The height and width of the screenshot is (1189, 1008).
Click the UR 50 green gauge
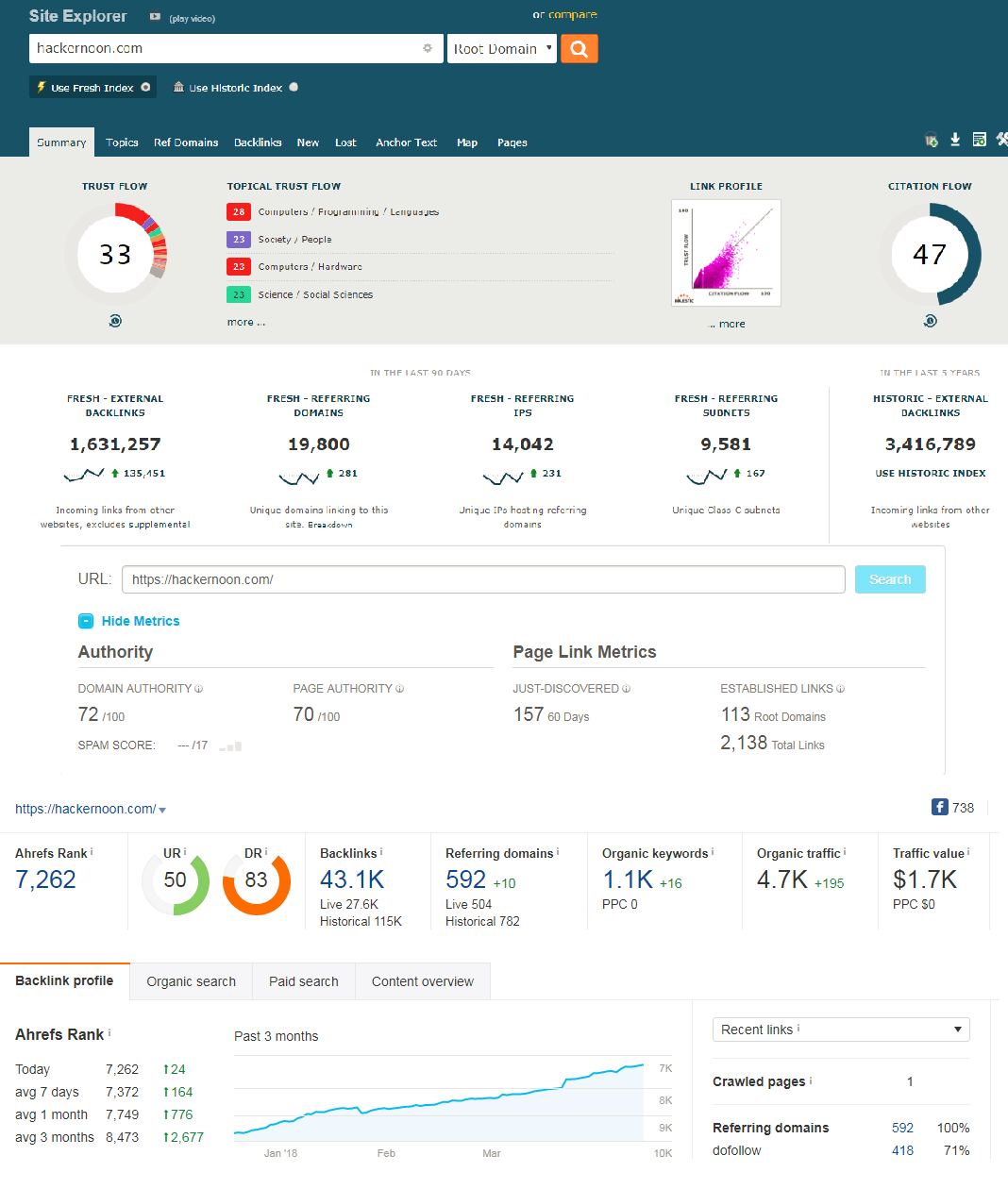pyautogui.click(x=175, y=881)
